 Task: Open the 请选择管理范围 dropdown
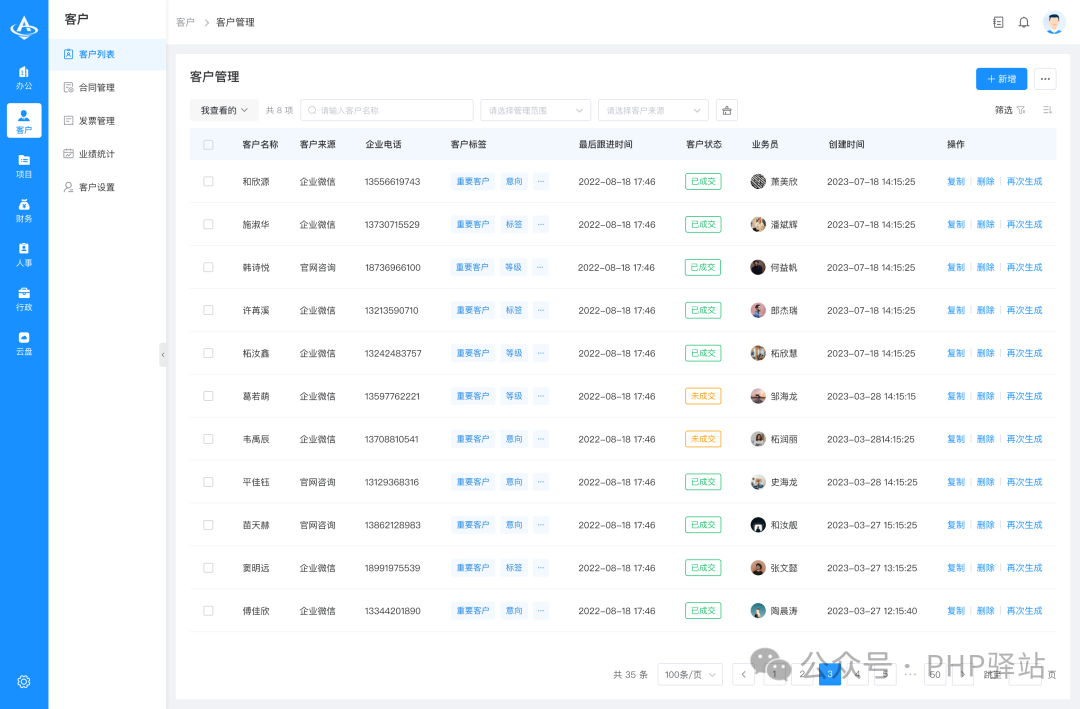(x=535, y=110)
